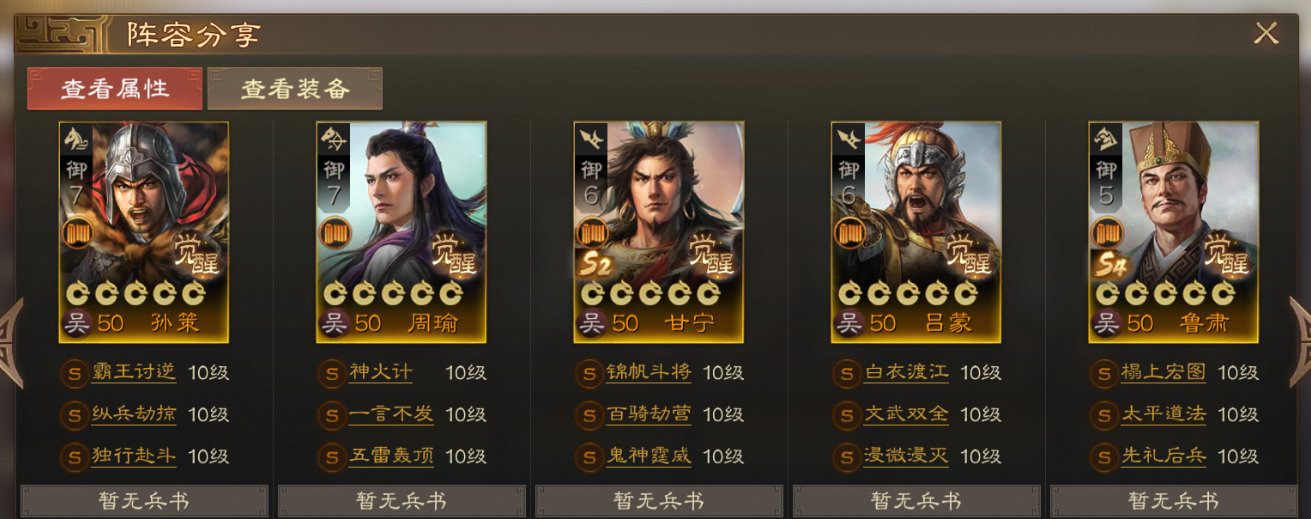Open the 鲁肃 hero portrait card
The height and width of the screenshot is (519, 1311).
coord(1173,232)
